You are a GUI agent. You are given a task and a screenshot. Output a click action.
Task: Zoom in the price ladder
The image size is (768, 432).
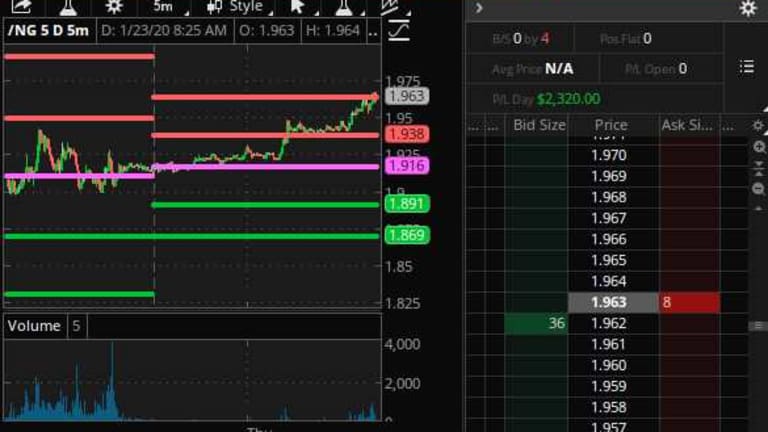point(759,147)
